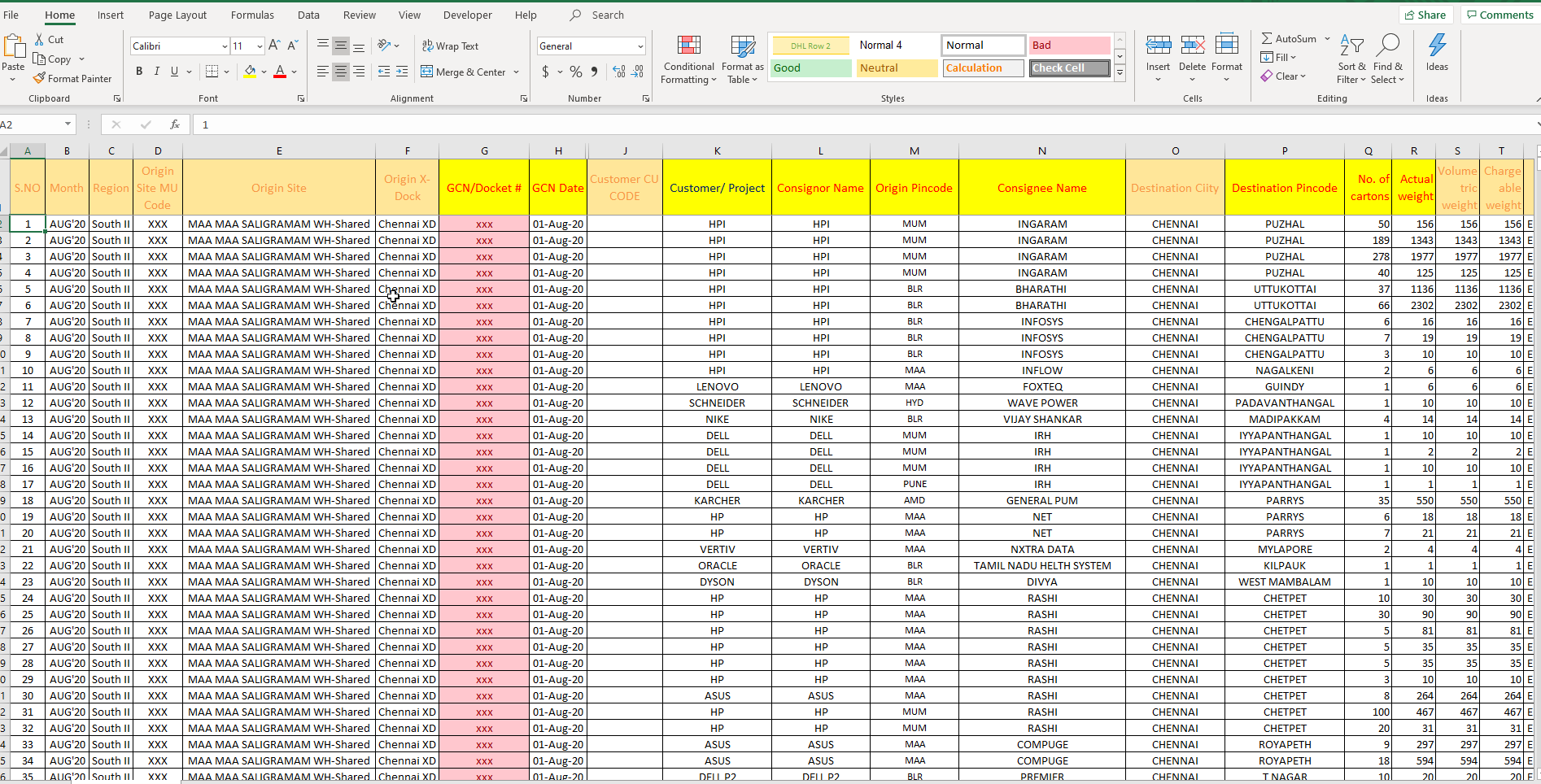
Task: Click the AutoSum button
Action: [x=1289, y=38]
